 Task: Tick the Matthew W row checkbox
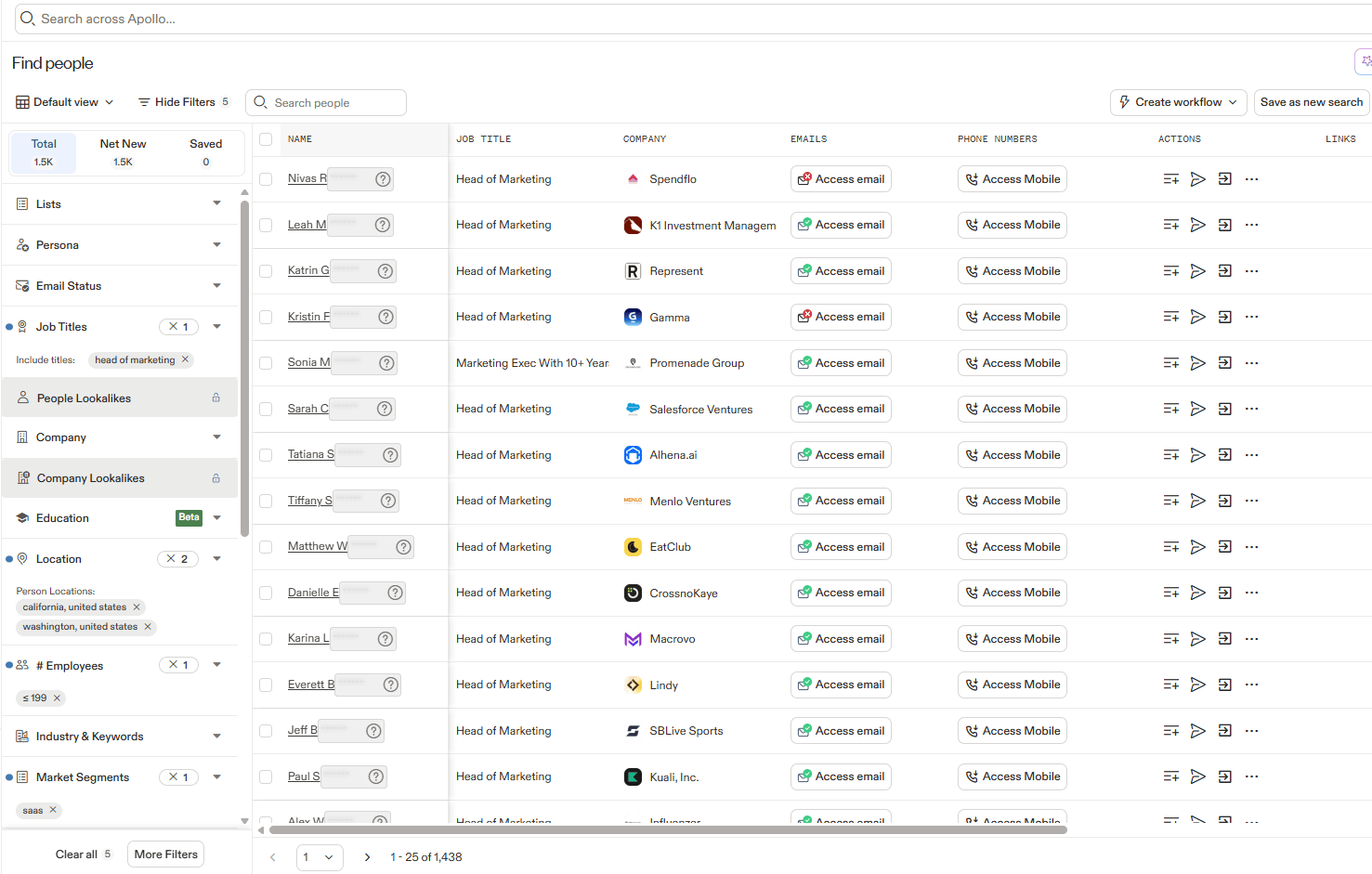point(266,547)
